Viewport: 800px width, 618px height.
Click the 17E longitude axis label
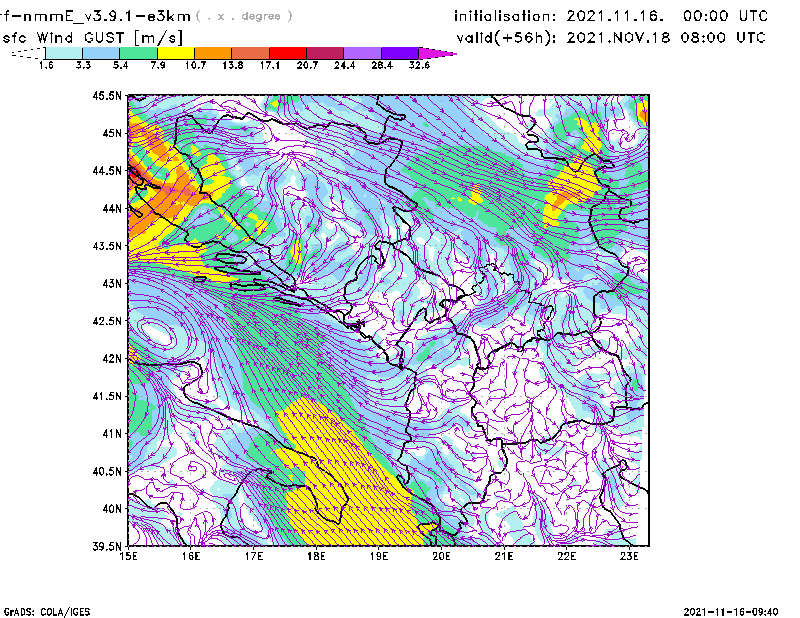pos(254,556)
